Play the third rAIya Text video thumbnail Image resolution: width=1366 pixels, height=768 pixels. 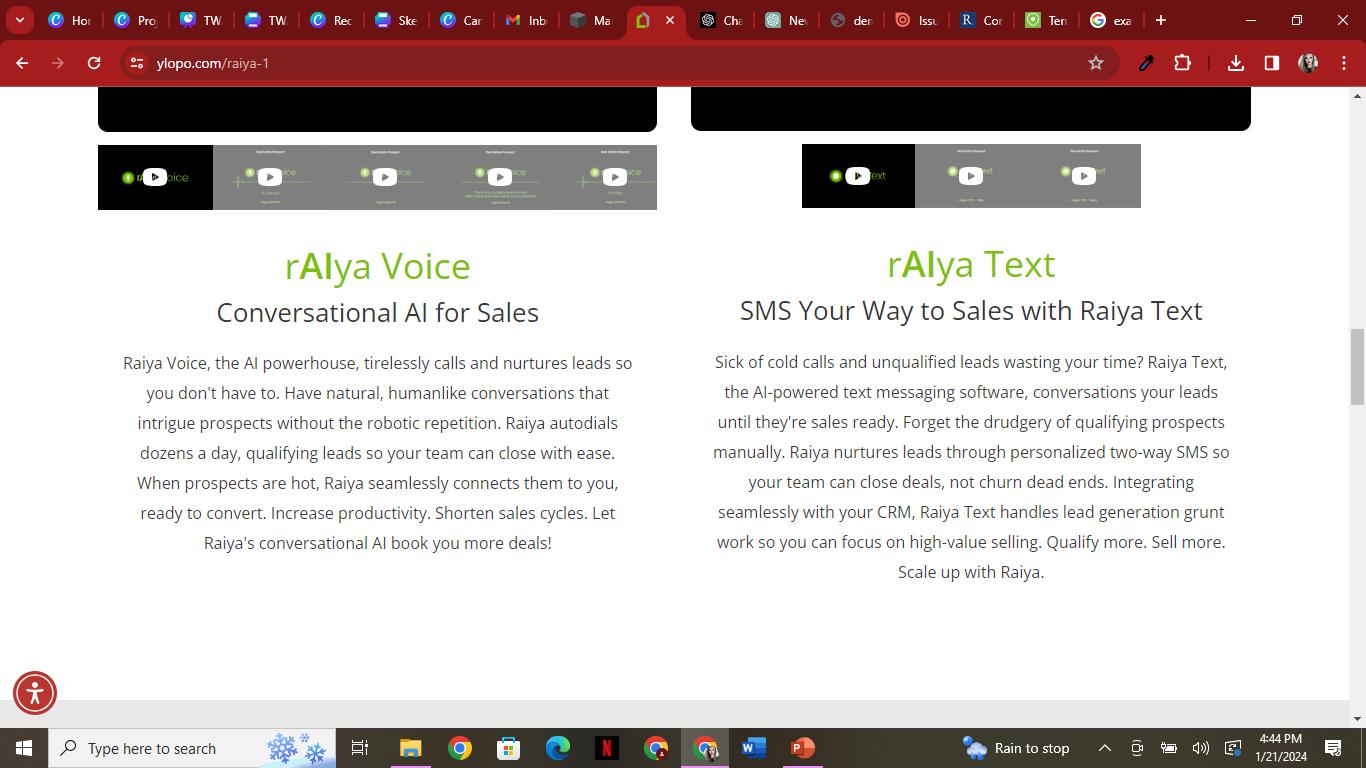tap(1084, 176)
